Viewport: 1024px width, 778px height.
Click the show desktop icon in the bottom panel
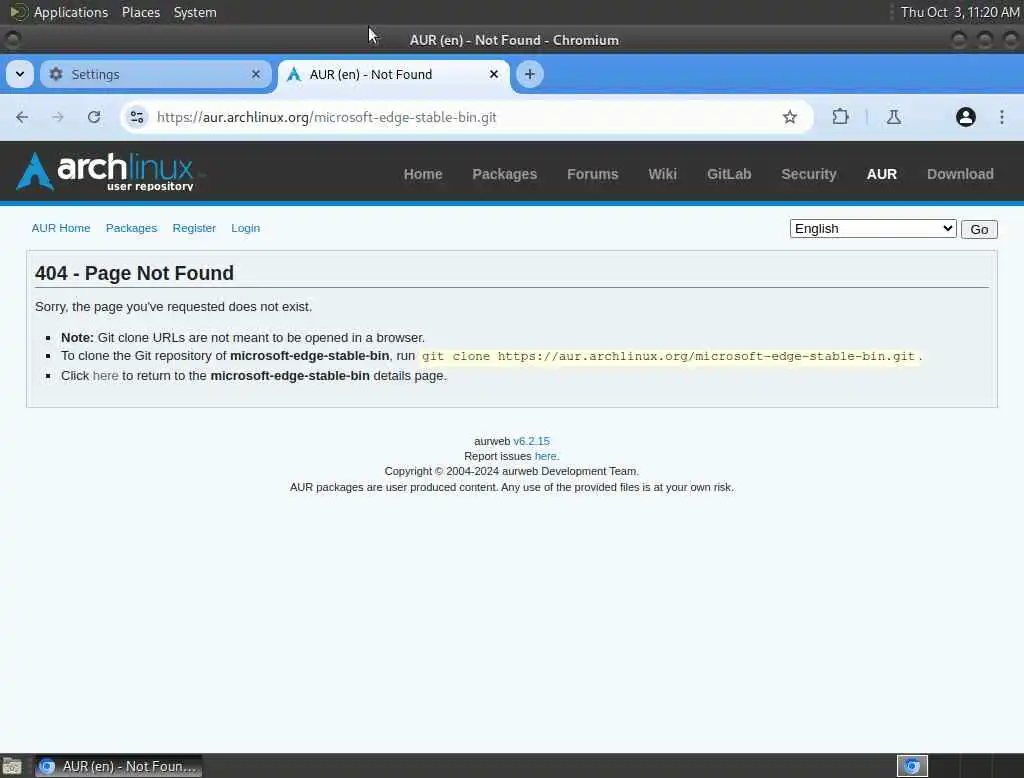point(12,766)
